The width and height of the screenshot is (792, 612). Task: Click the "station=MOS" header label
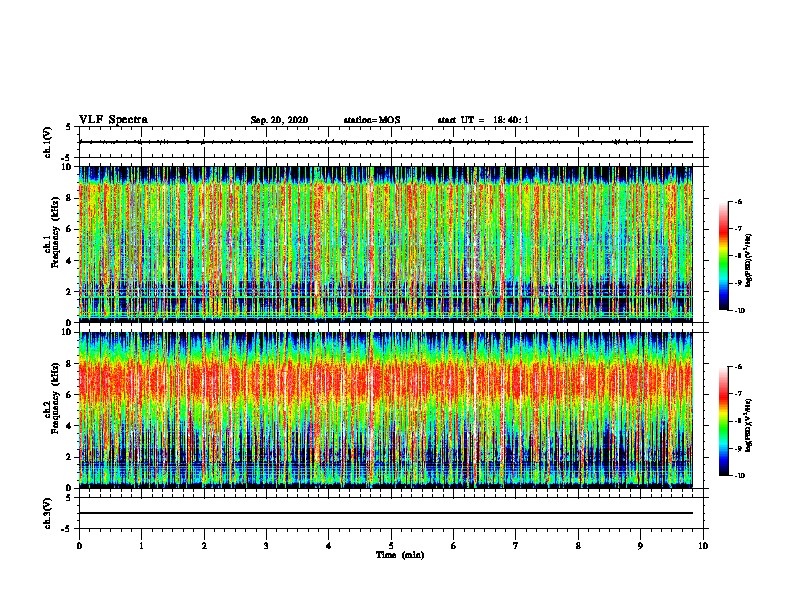click(x=372, y=120)
